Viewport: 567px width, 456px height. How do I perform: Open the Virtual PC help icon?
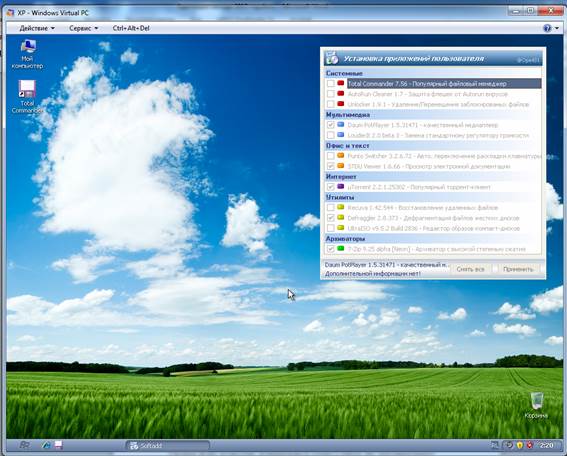click(x=547, y=28)
